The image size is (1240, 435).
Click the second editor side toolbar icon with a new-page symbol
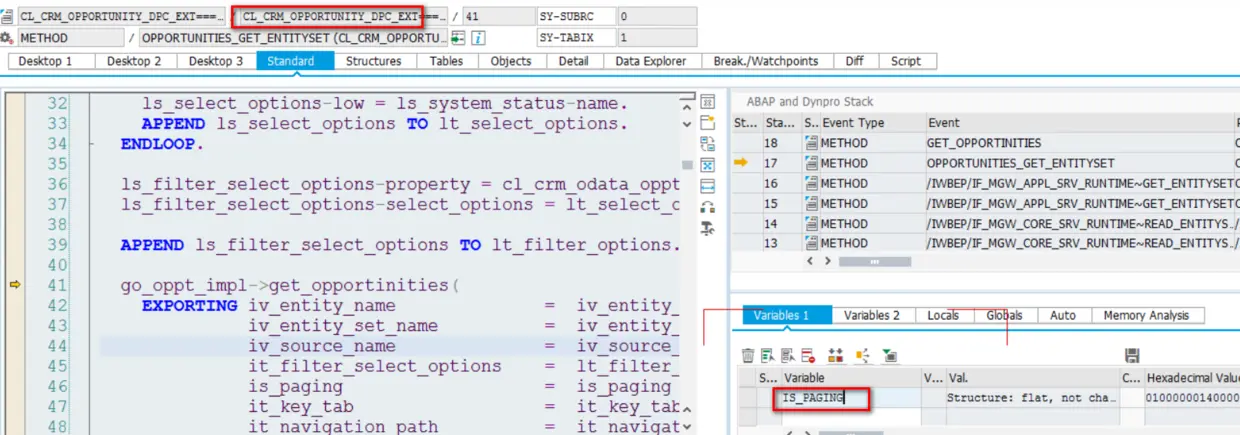click(x=708, y=122)
